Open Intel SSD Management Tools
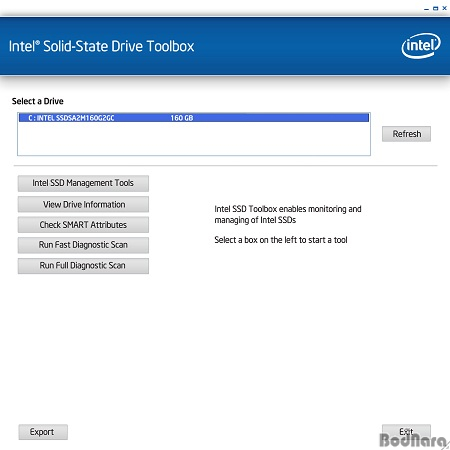This screenshot has width=450, height=450. coord(83,183)
